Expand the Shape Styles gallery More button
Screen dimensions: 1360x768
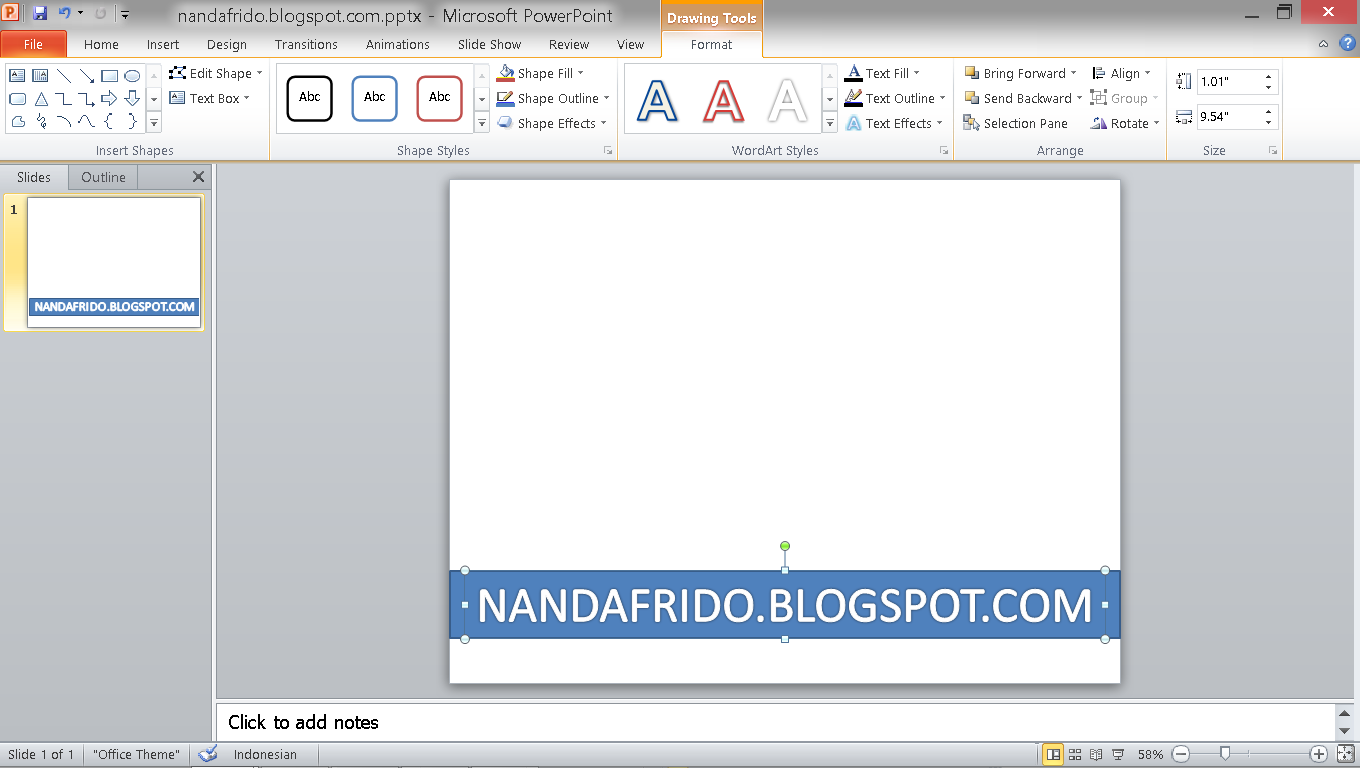[x=481, y=123]
